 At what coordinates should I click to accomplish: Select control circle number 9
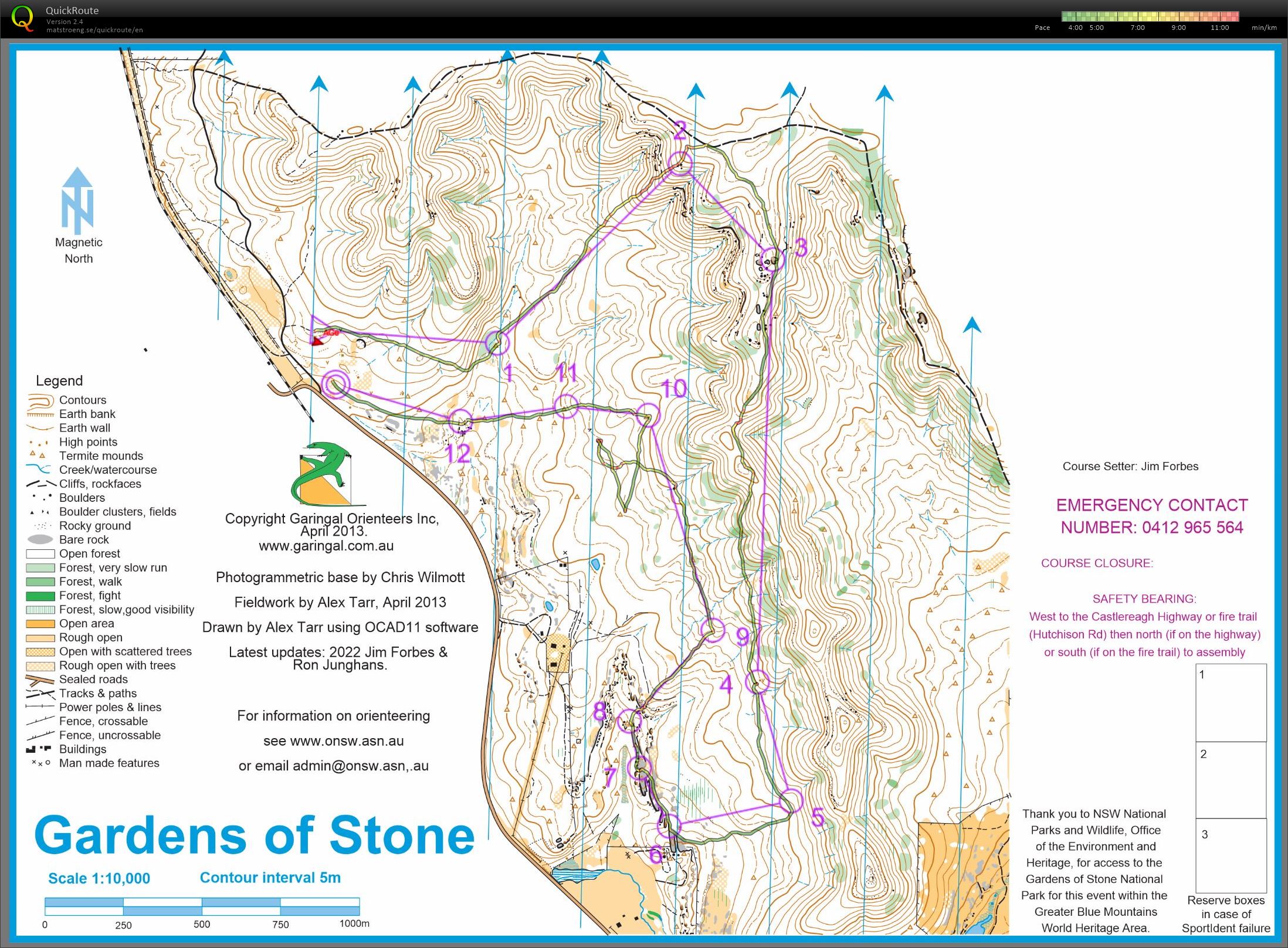pos(713,630)
